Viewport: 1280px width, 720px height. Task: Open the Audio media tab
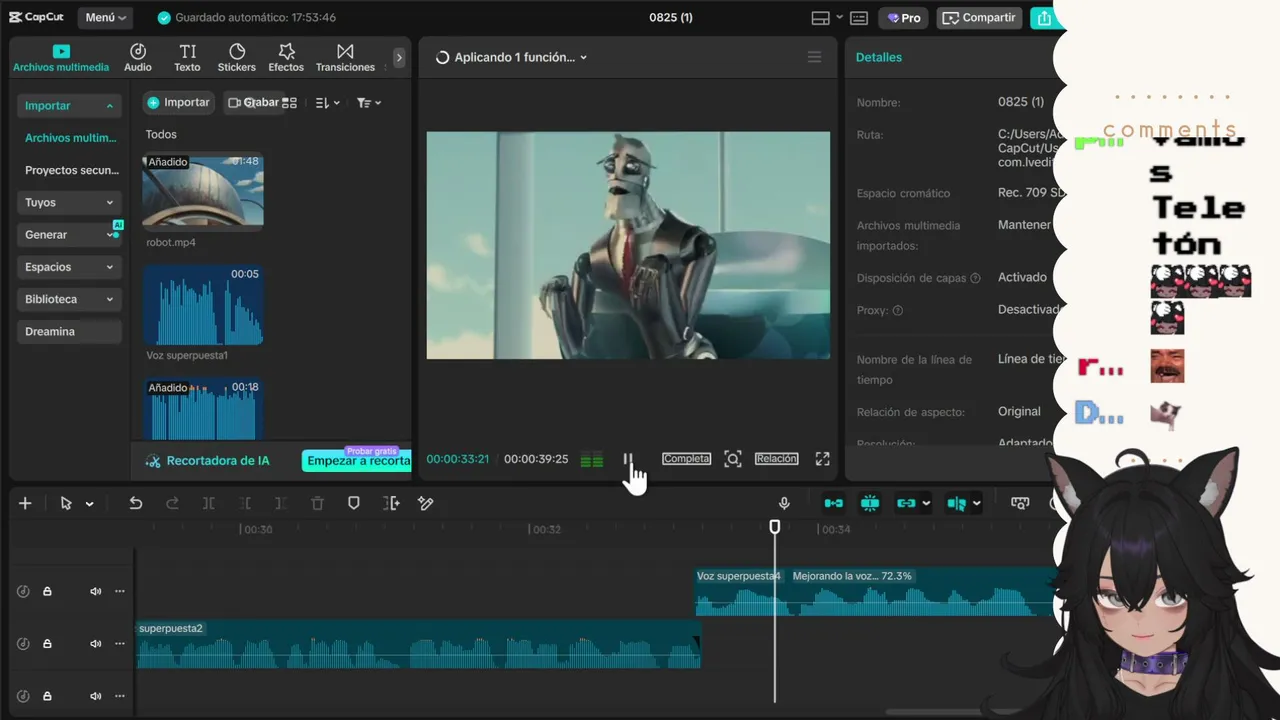coord(138,57)
